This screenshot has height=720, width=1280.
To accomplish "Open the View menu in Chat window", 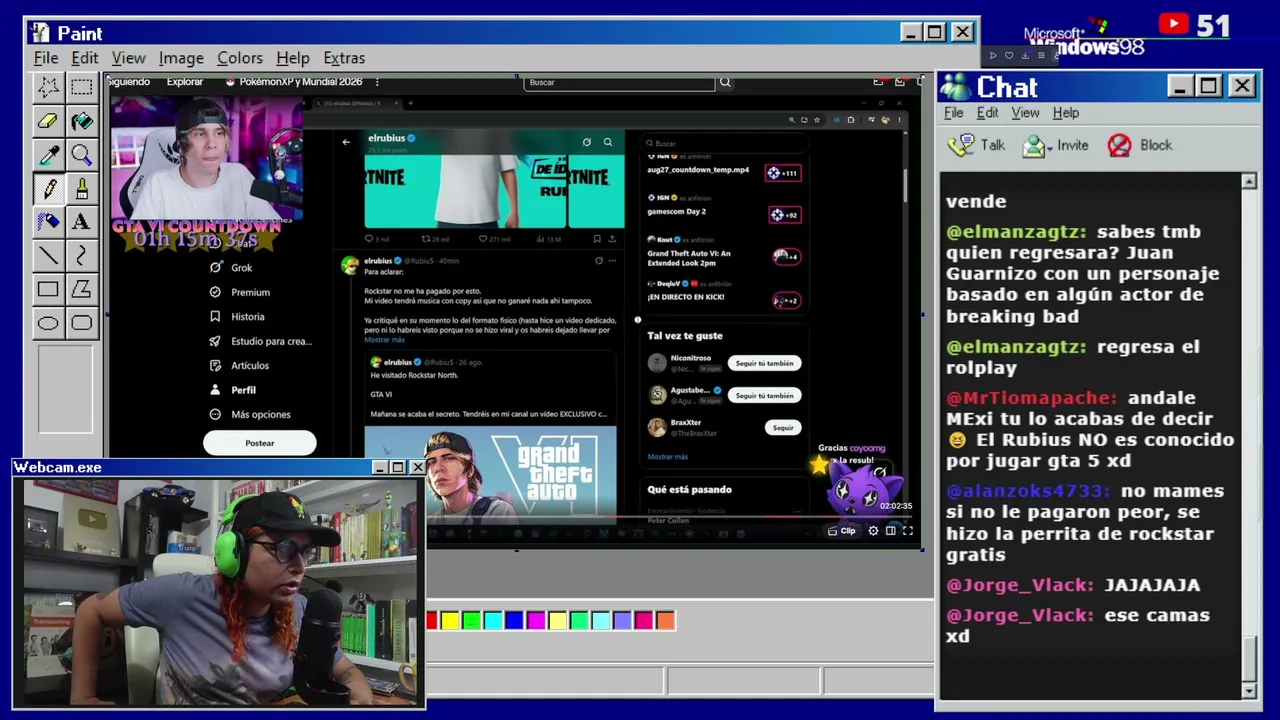I will click(1025, 113).
